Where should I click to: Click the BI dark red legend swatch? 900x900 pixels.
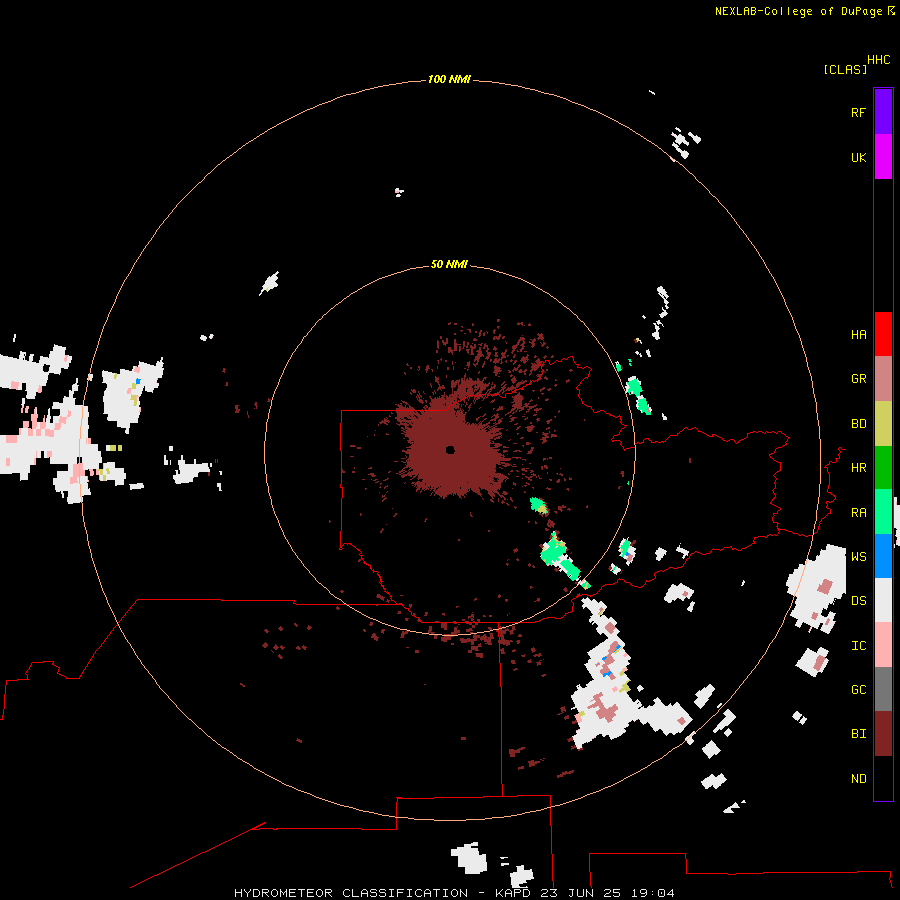[883, 734]
